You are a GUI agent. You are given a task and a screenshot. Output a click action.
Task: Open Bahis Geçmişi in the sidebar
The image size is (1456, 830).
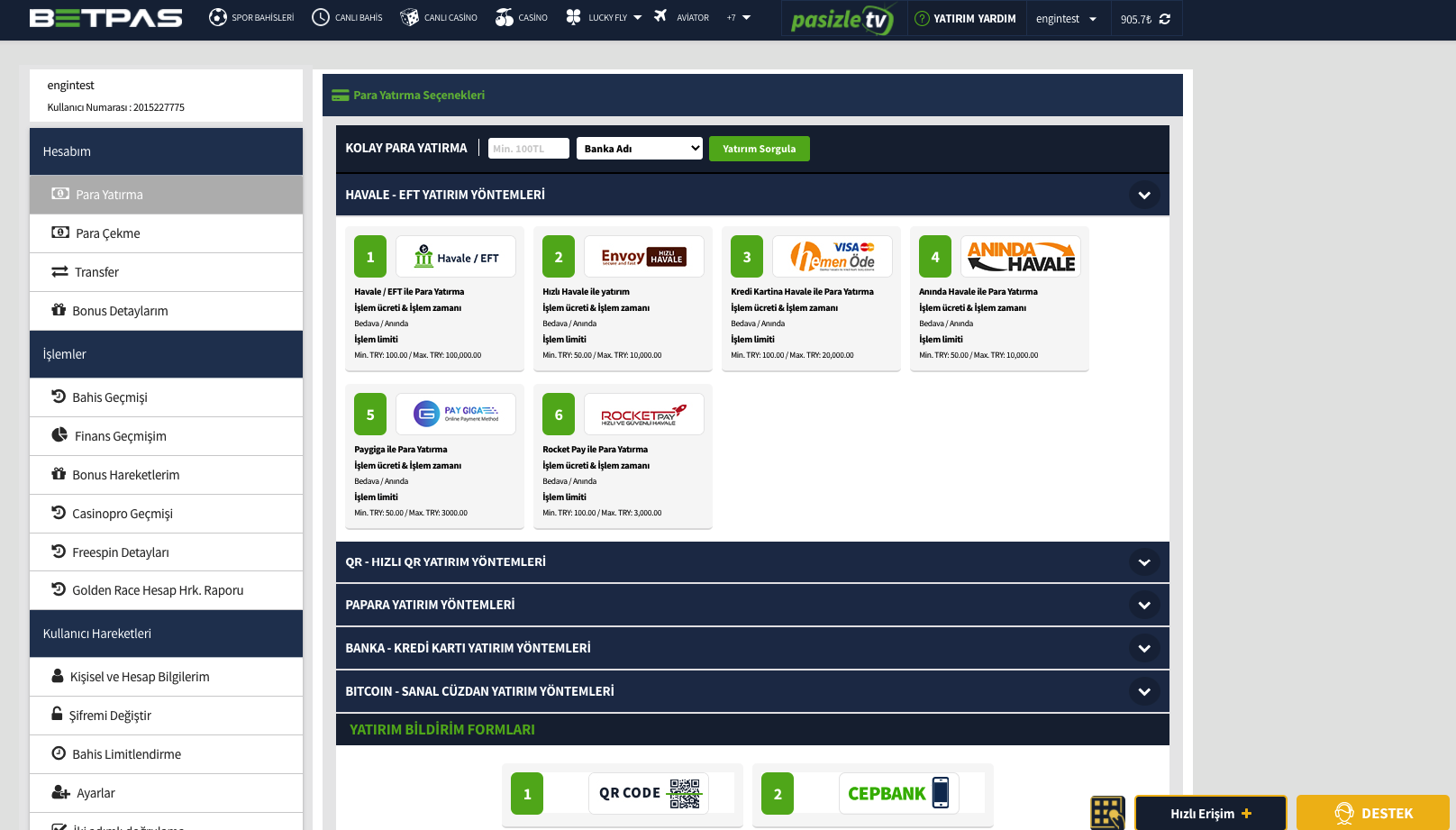click(x=166, y=397)
